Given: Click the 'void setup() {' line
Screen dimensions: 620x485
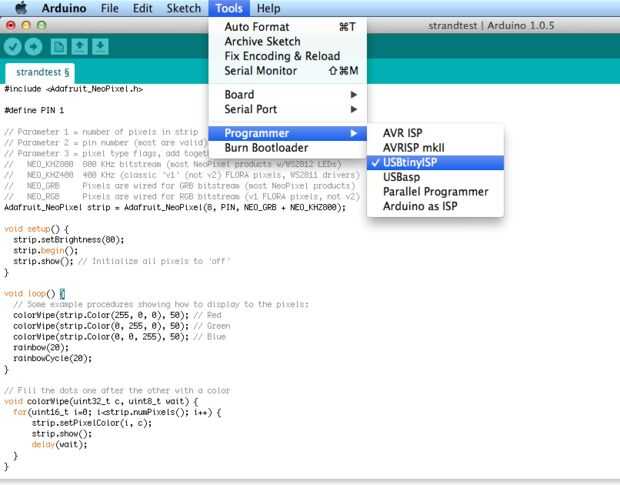Looking at the screenshot, I should (x=36, y=229).
